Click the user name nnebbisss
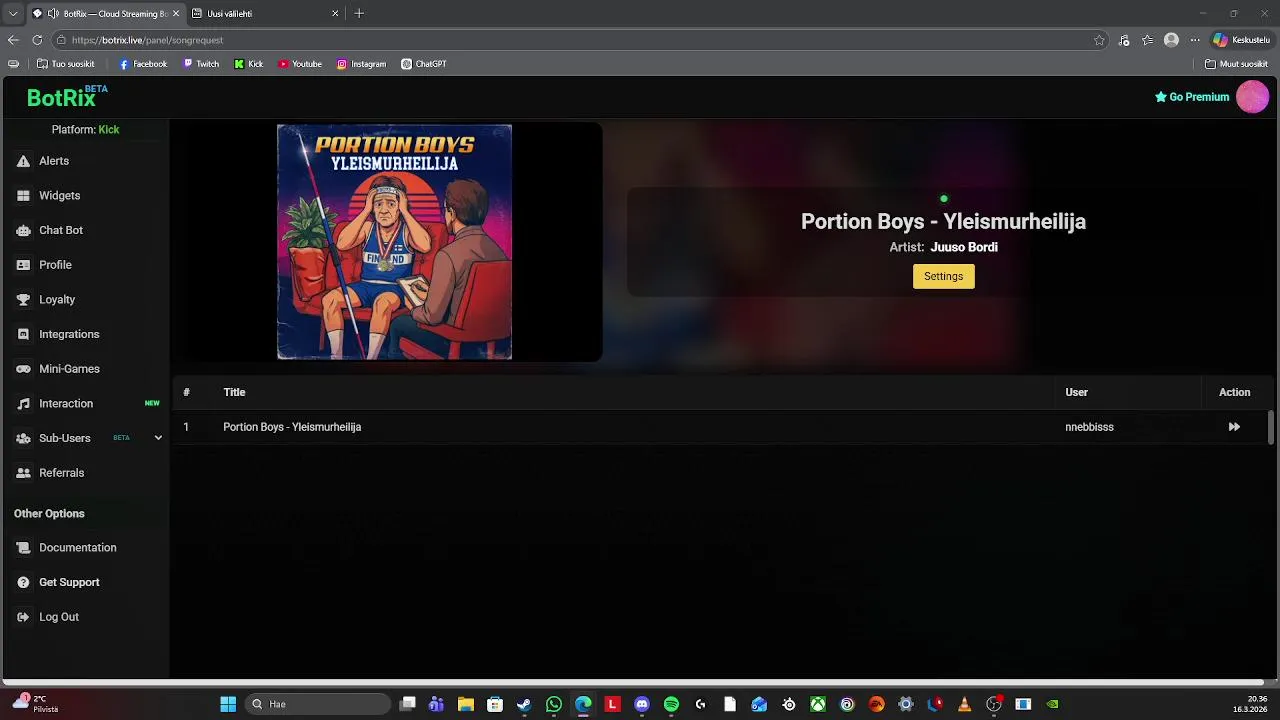The width and height of the screenshot is (1280, 720). (1089, 427)
